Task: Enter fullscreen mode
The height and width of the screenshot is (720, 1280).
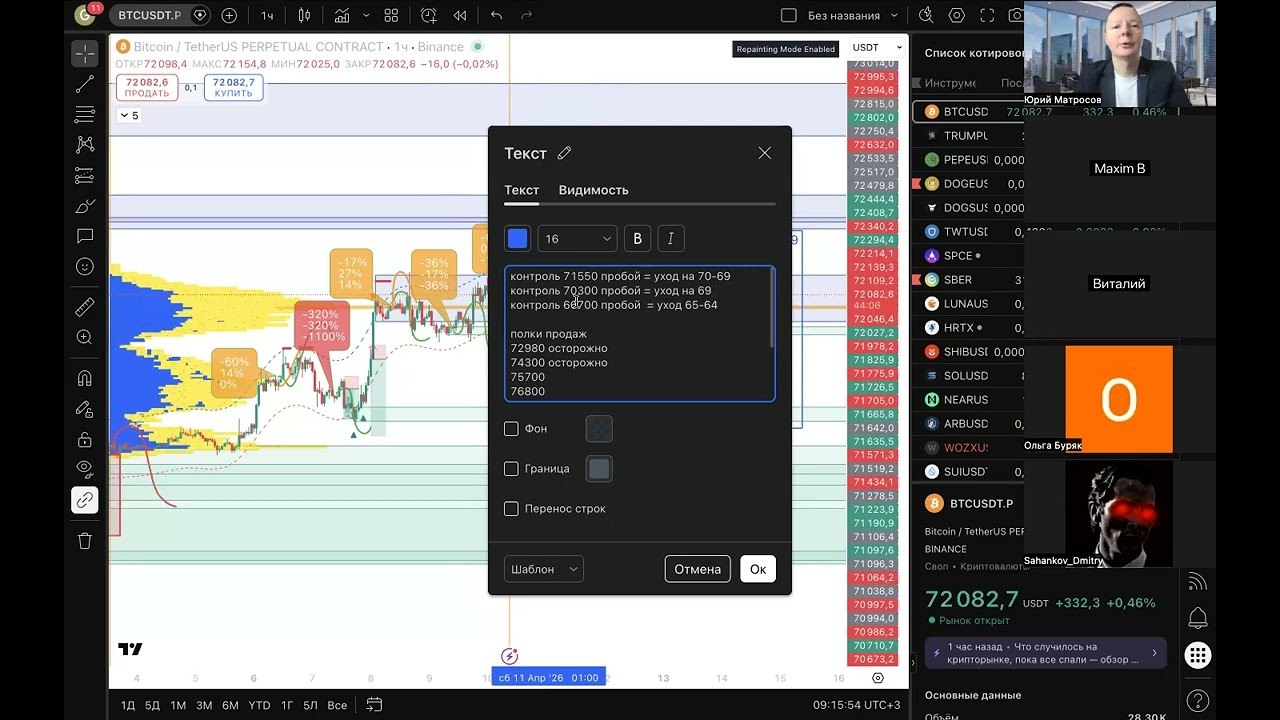Action: 987,15
